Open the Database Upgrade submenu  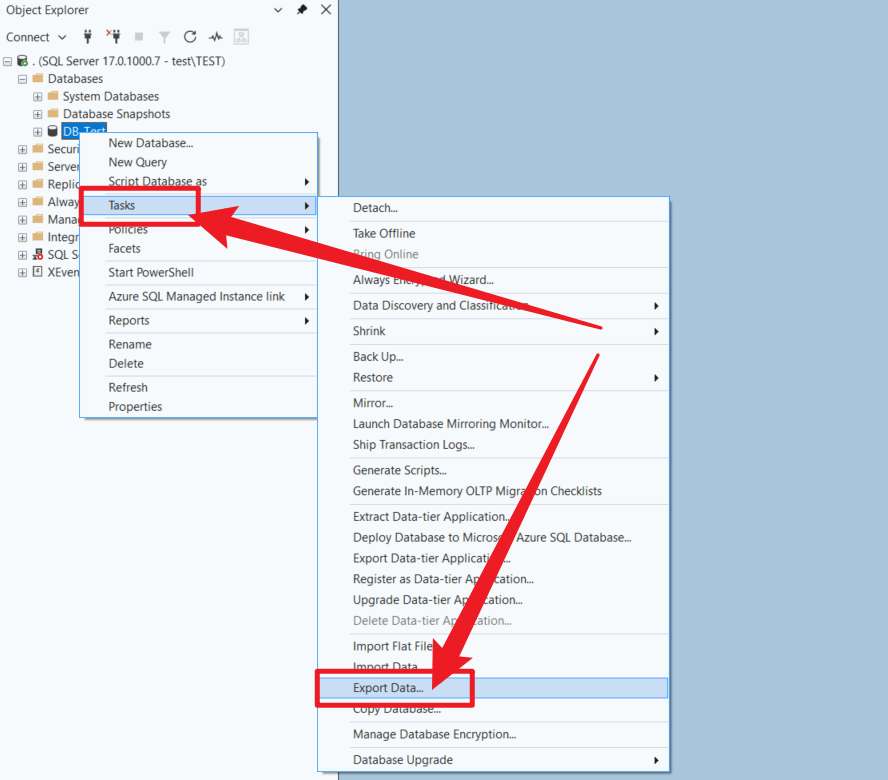click(x=493, y=760)
